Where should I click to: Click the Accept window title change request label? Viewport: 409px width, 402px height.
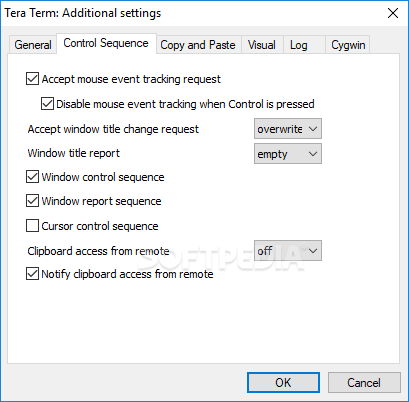tap(113, 129)
